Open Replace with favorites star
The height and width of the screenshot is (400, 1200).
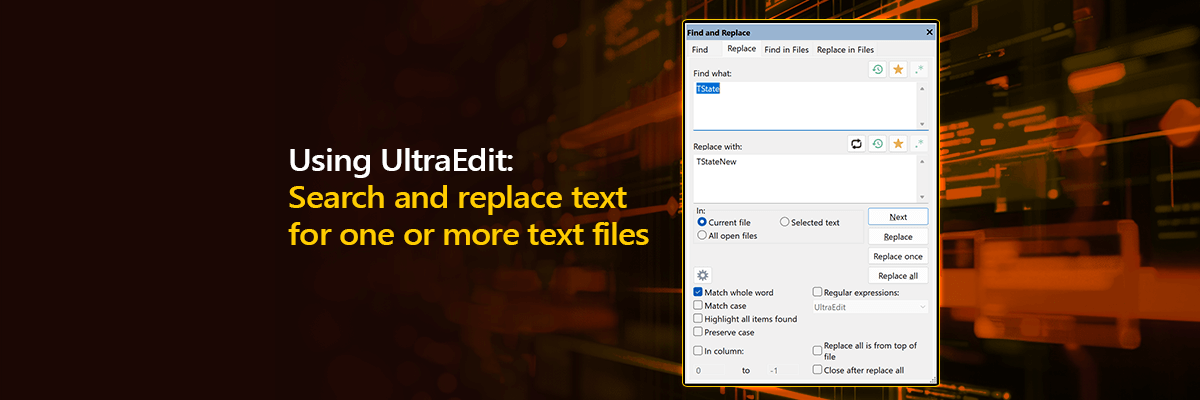point(899,144)
